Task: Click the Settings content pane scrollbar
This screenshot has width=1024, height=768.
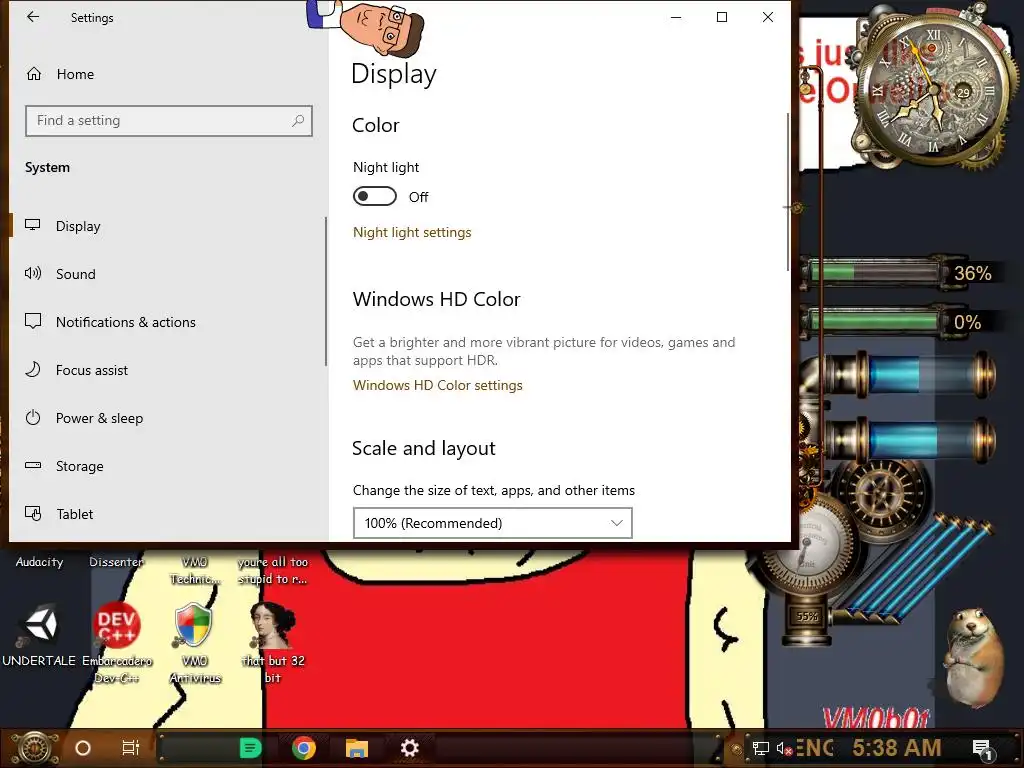Action: 788,193
